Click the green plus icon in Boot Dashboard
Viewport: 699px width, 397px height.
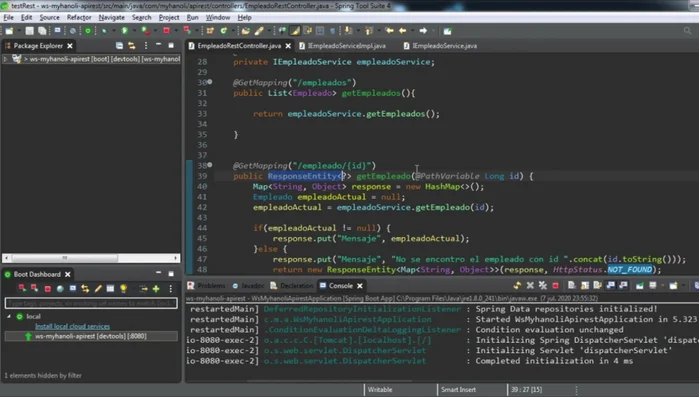156,289
